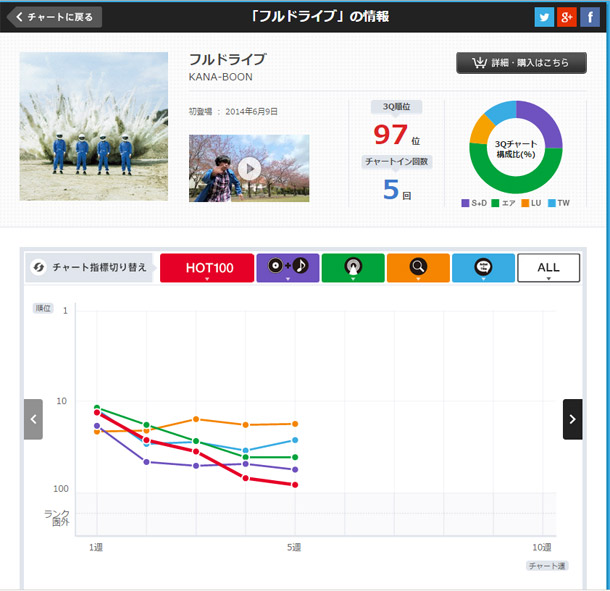Open 詳細・購入はこちら purchase button
Screen dimensions: 610x591
[x=520, y=63]
